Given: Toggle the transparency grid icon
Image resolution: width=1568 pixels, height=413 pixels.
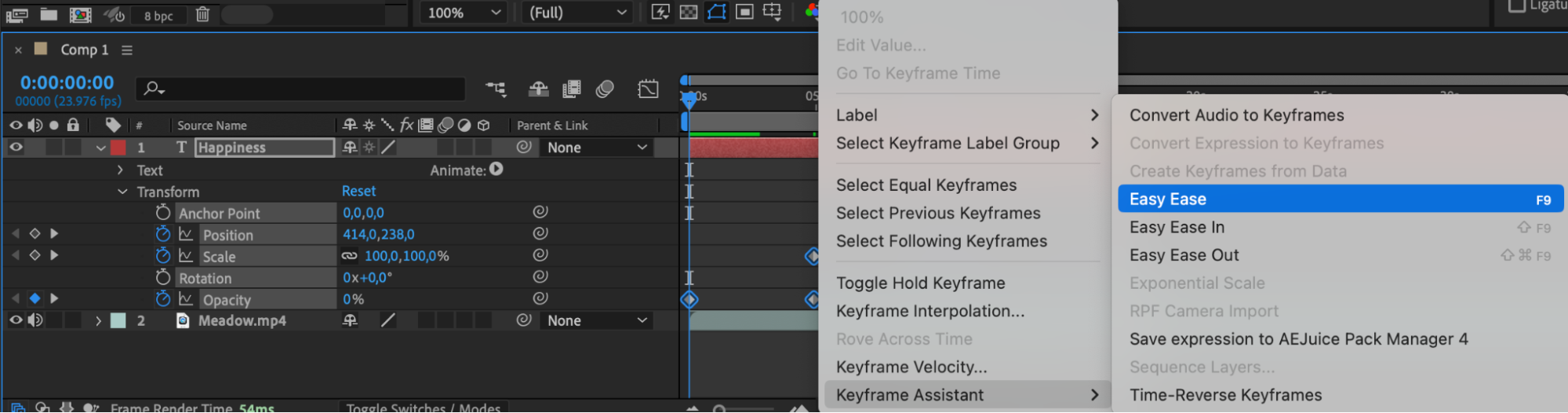Looking at the screenshot, I should pyautogui.click(x=688, y=12).
